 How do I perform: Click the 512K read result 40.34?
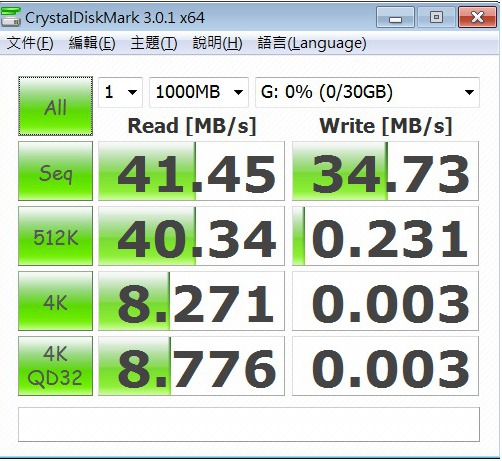191,236
